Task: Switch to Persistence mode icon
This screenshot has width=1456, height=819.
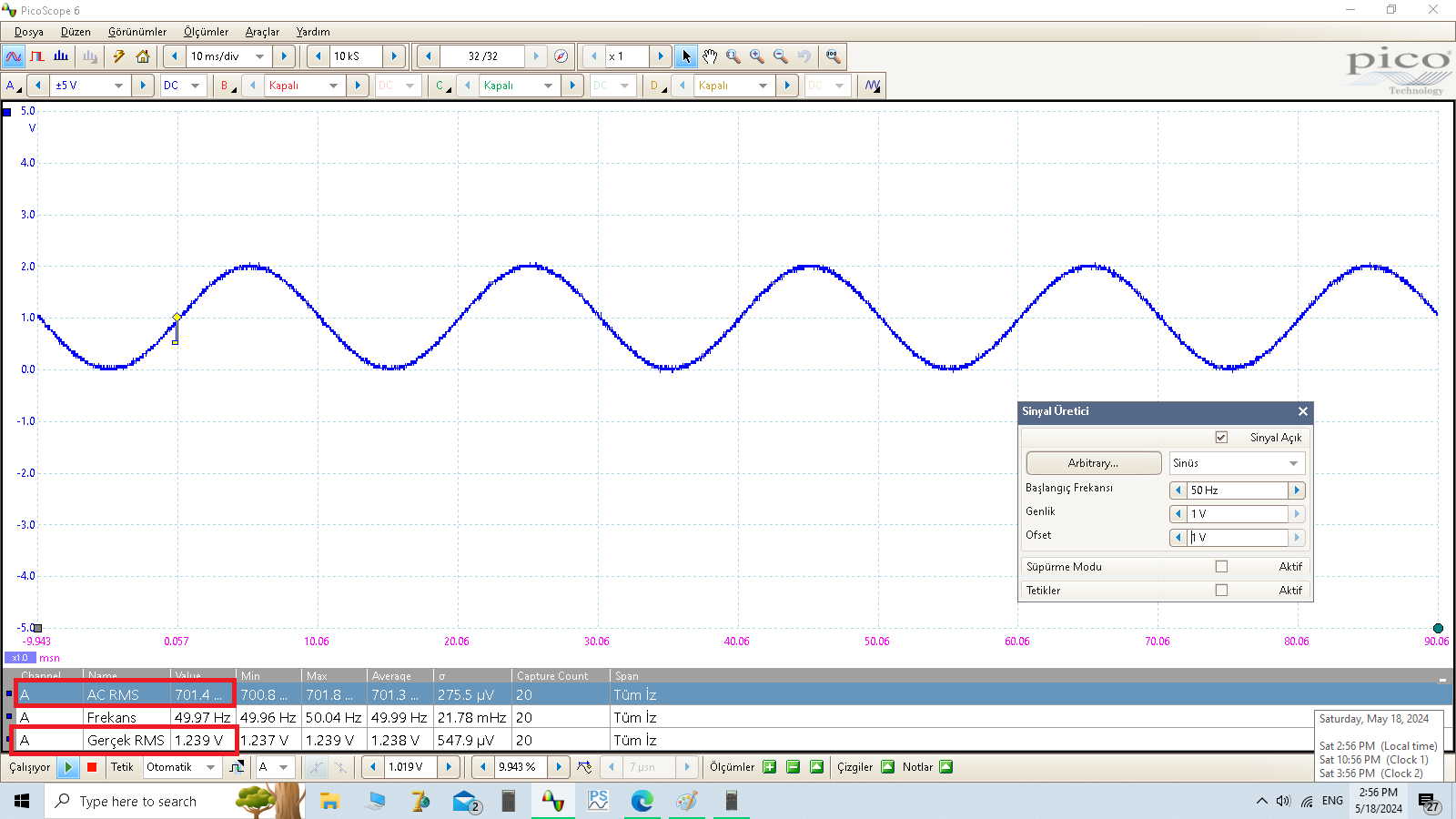Action: pos(37,56)
